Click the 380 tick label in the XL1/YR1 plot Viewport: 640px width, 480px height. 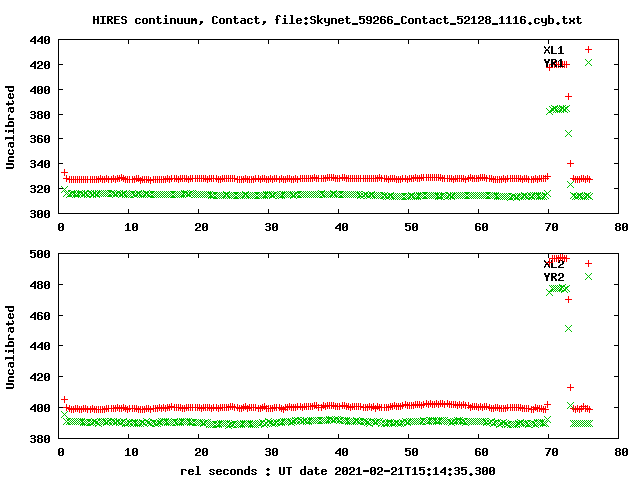(x=40, y=115)
